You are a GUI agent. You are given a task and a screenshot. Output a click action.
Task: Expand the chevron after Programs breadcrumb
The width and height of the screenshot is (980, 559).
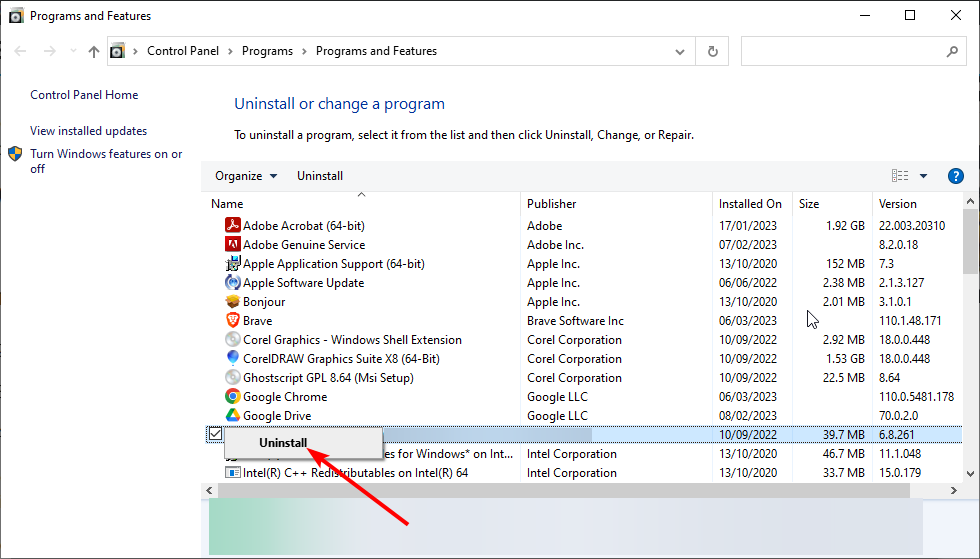(x=304, y=51)
